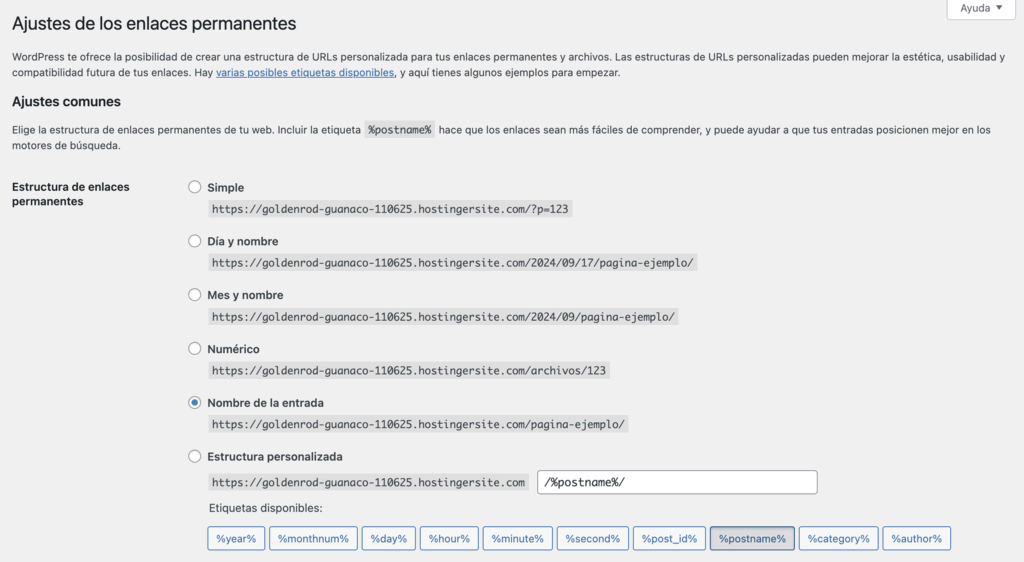Add the %year% tag
The height and width of the screenshot is (562, 1024).
pos(237,539)
